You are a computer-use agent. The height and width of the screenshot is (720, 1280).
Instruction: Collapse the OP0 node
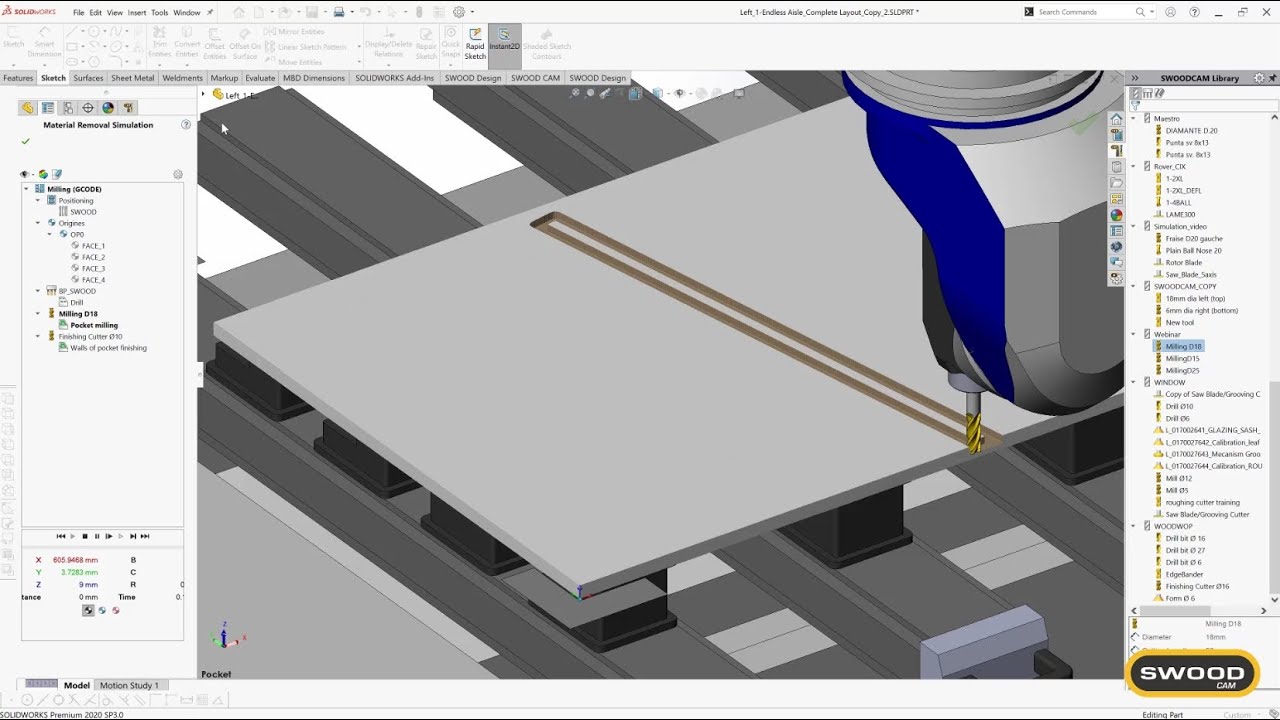click(x=50, y=234)
